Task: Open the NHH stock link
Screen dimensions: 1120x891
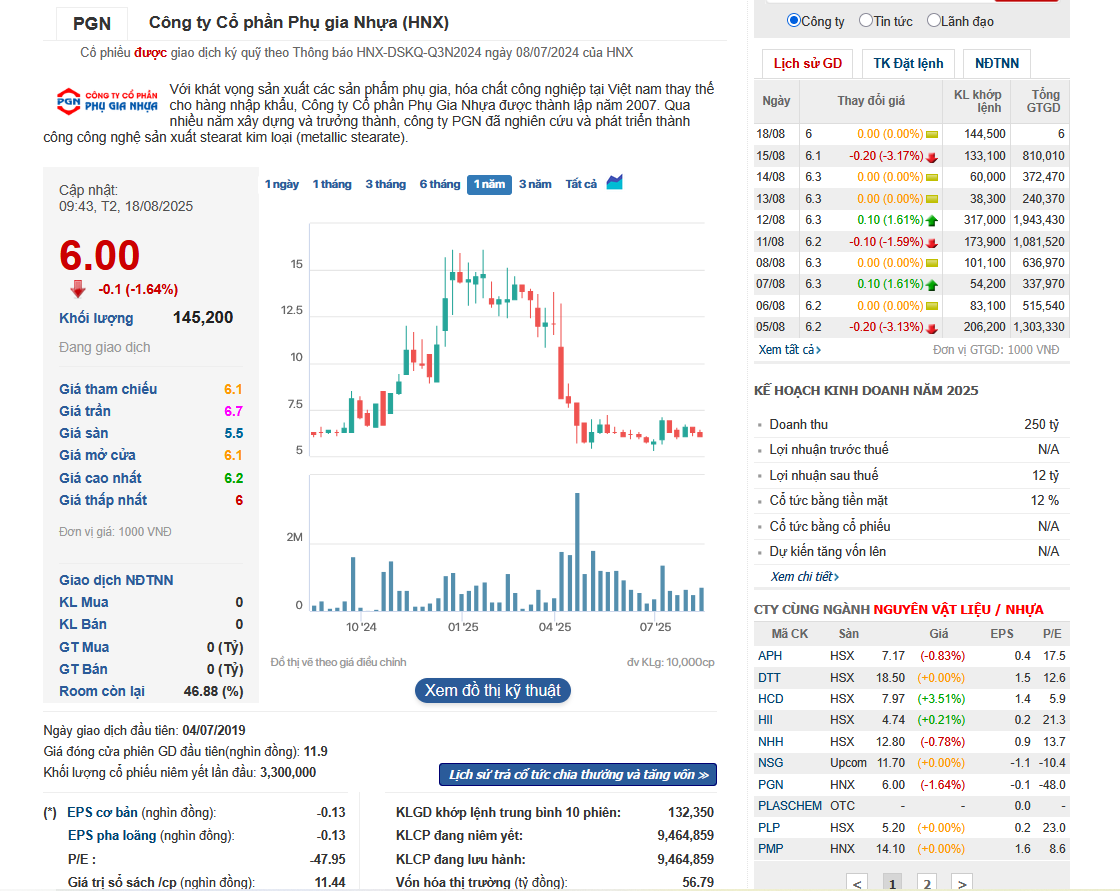Action: click(x=771, y=742)
